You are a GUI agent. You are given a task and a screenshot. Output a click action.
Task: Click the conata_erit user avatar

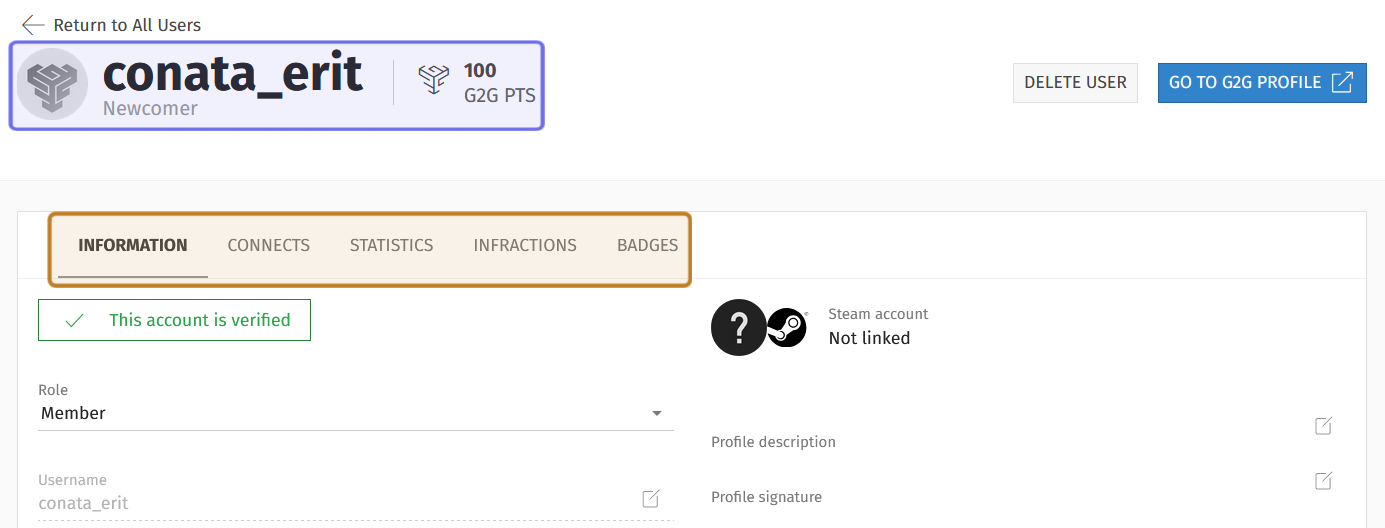click(x=53, y=84)
